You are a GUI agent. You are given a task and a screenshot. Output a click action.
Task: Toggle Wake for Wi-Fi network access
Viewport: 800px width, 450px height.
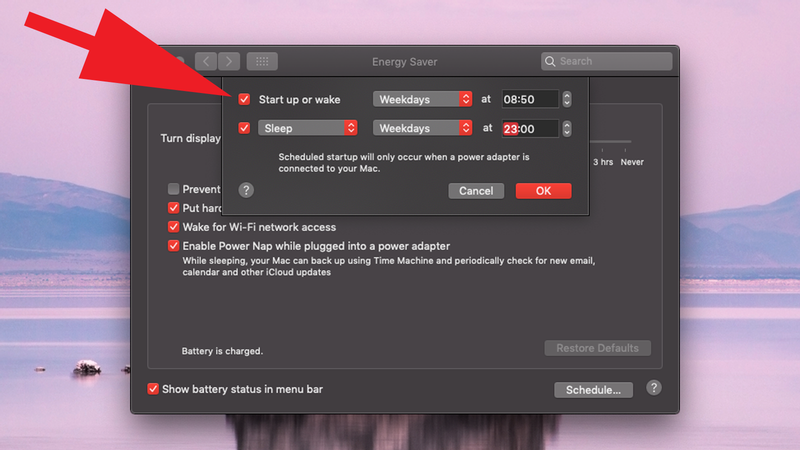173,227
